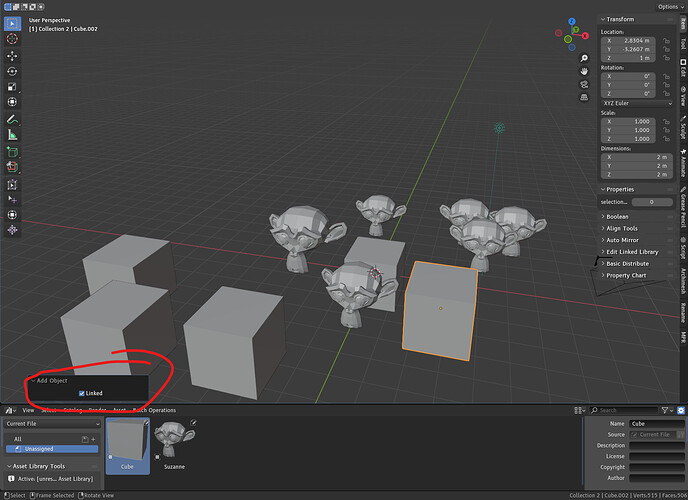
Task: Open the XYZ Euler rotation mode dropdown
Action: pyautogui.click(x=637, y=103)
